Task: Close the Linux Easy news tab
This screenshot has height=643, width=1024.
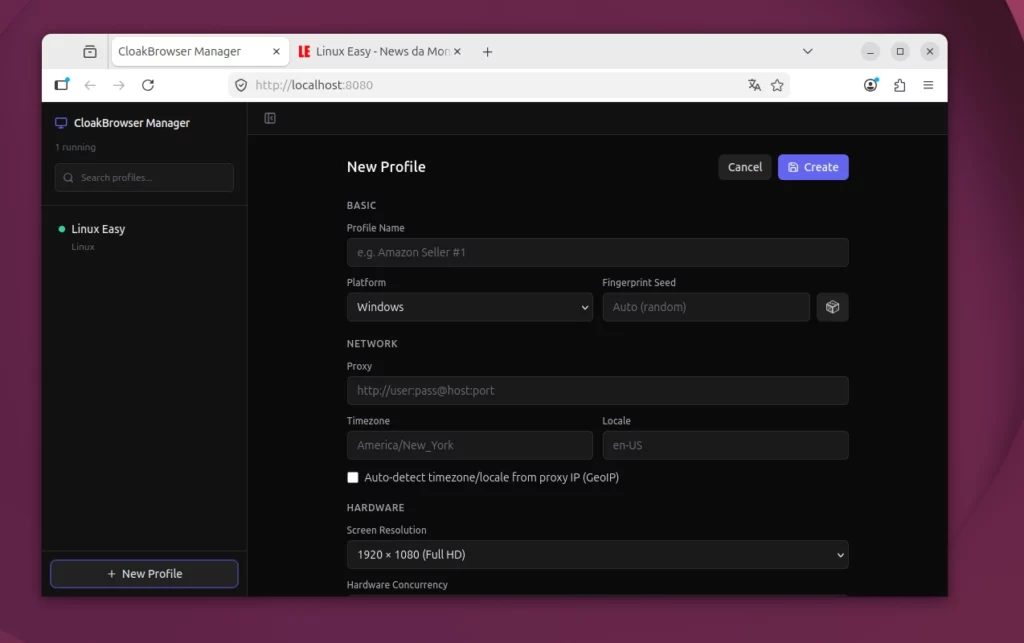Action: (x=457, y=51)
